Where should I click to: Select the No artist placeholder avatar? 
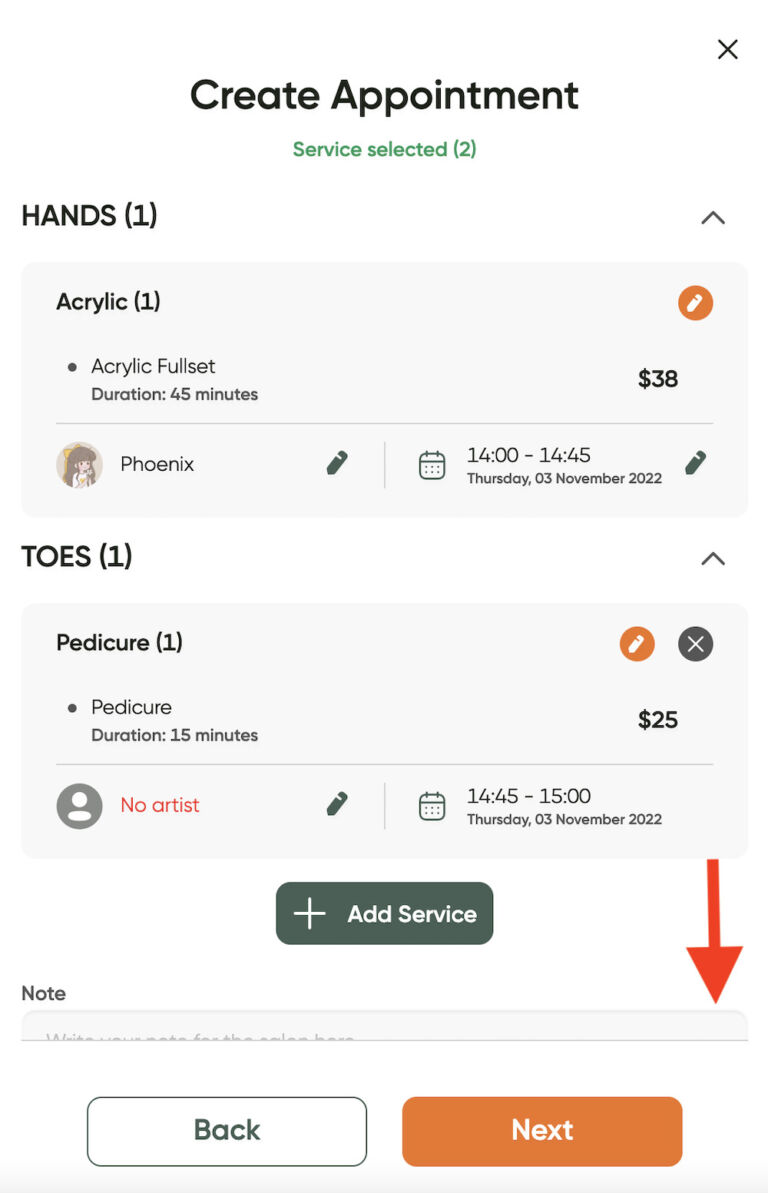tap(79, 806)
